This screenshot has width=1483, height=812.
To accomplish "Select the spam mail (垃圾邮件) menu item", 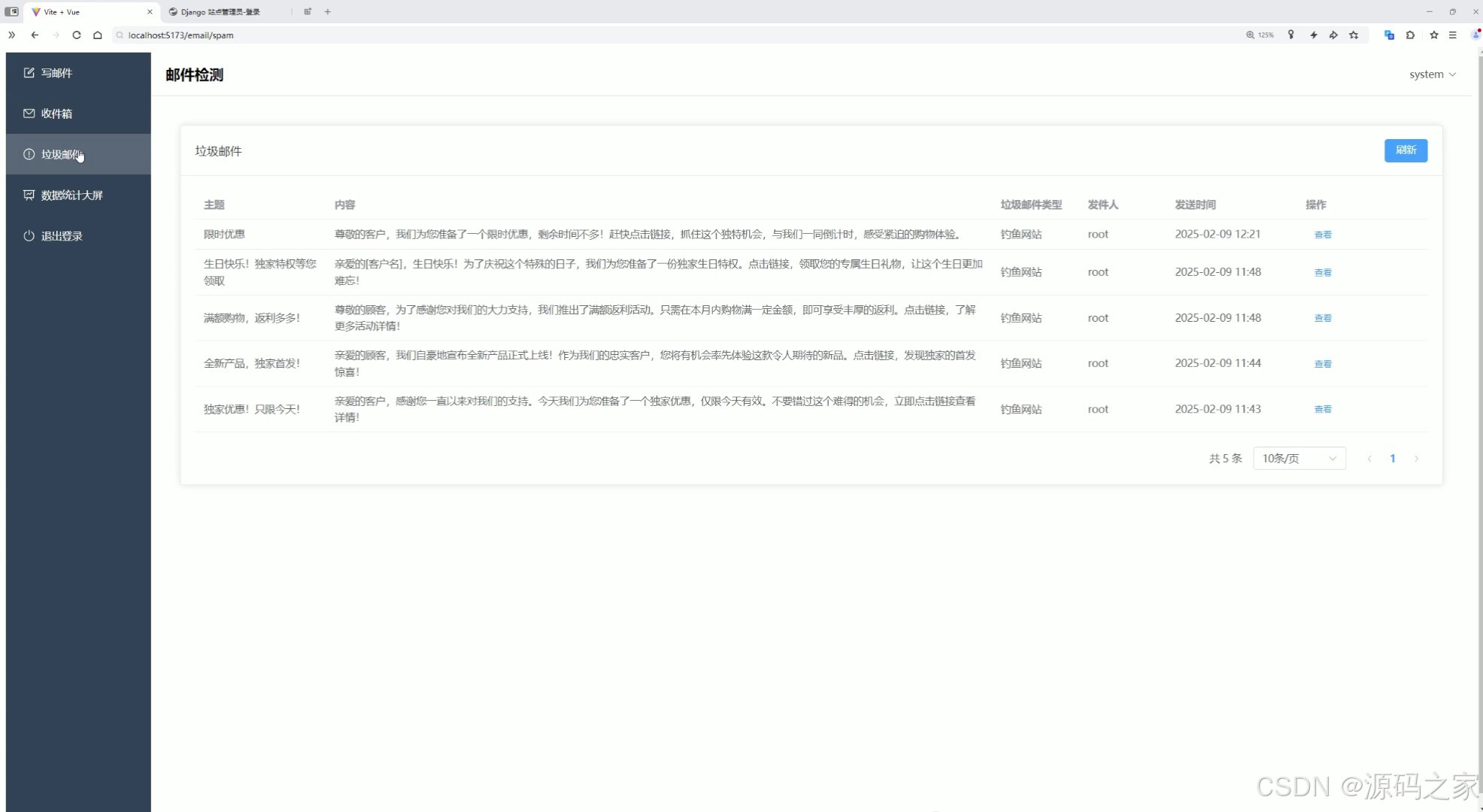I will [x=60, y=155].
